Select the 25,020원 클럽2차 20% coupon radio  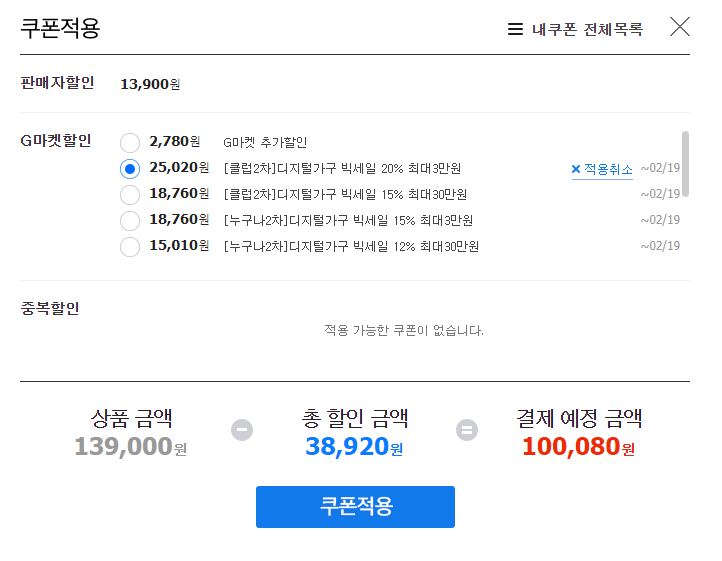pos(130,169)
